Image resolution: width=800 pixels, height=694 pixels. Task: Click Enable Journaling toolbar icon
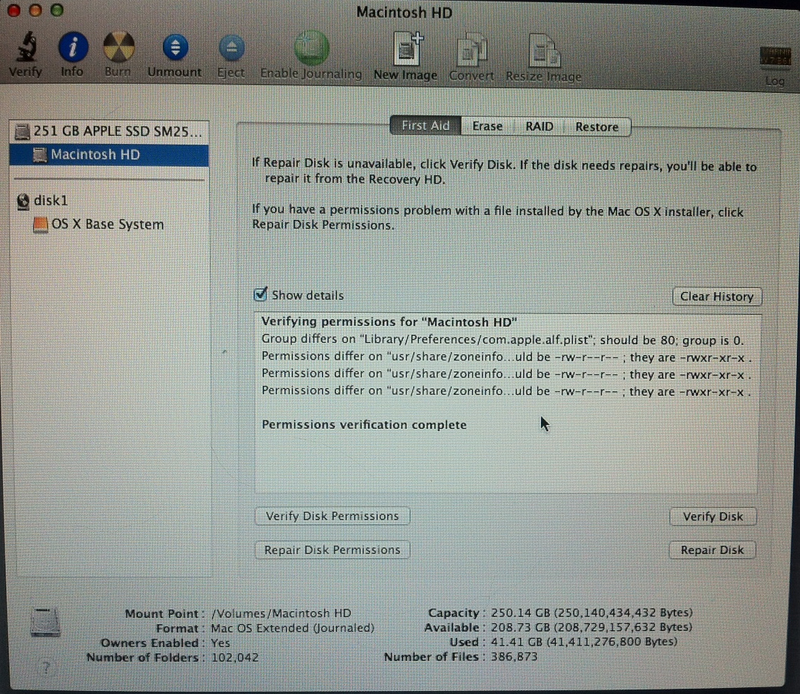click(x=311, y=48)
